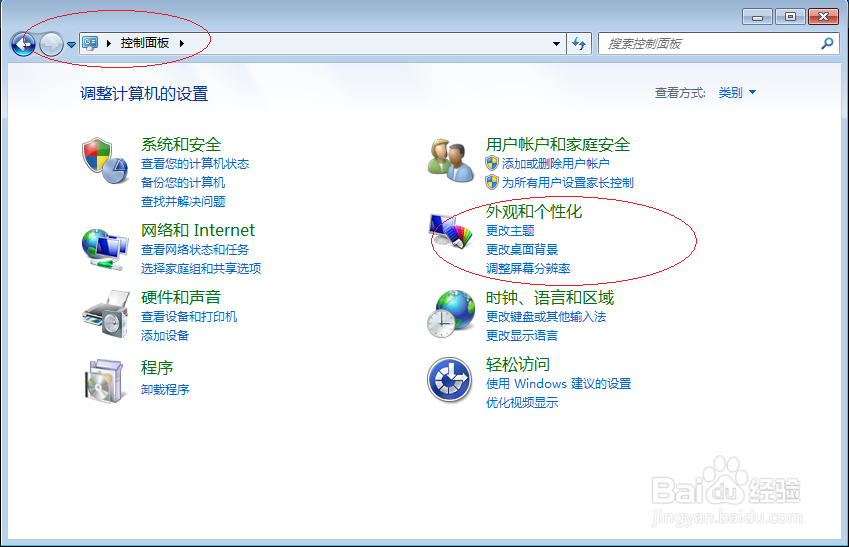849x547 pixels.
Task: Open the Appearance and Personalization monitor icon
Action: click(450, 231)
